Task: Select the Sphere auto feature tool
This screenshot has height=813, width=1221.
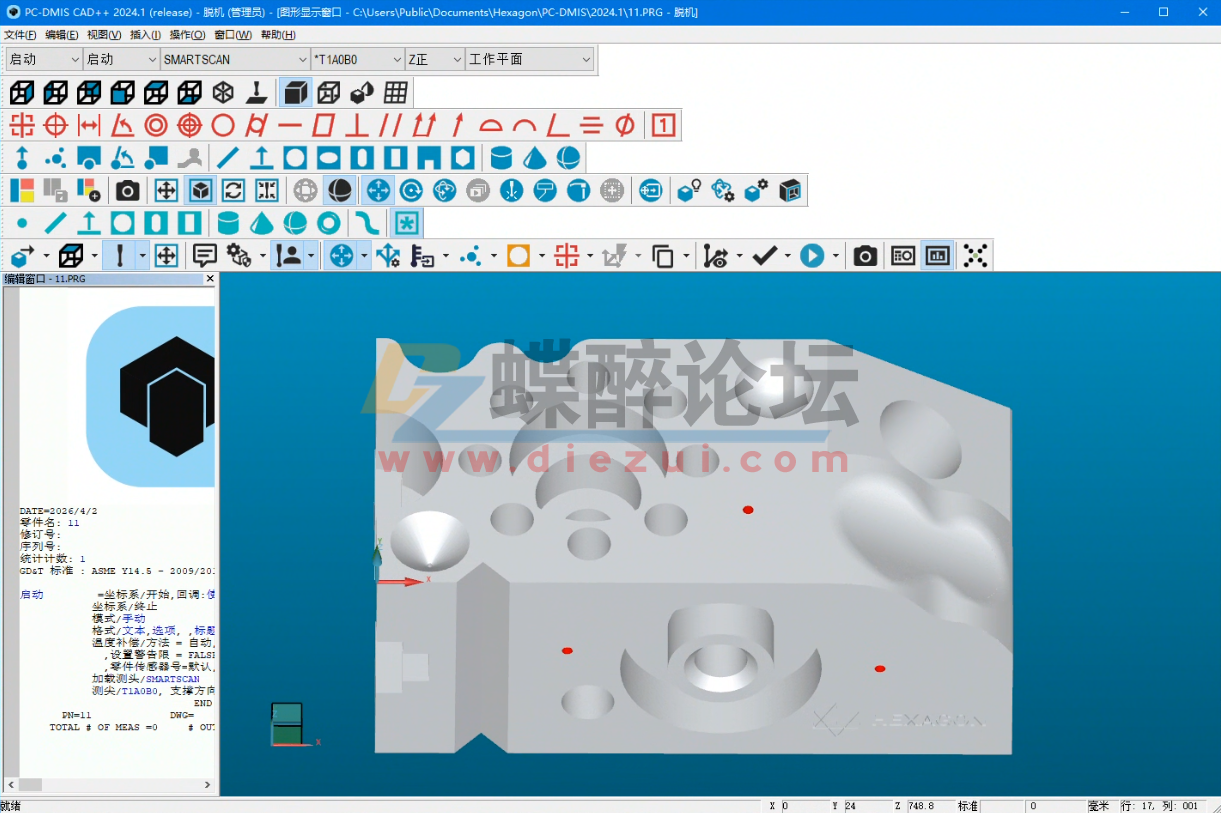Action: click(568, 157)
